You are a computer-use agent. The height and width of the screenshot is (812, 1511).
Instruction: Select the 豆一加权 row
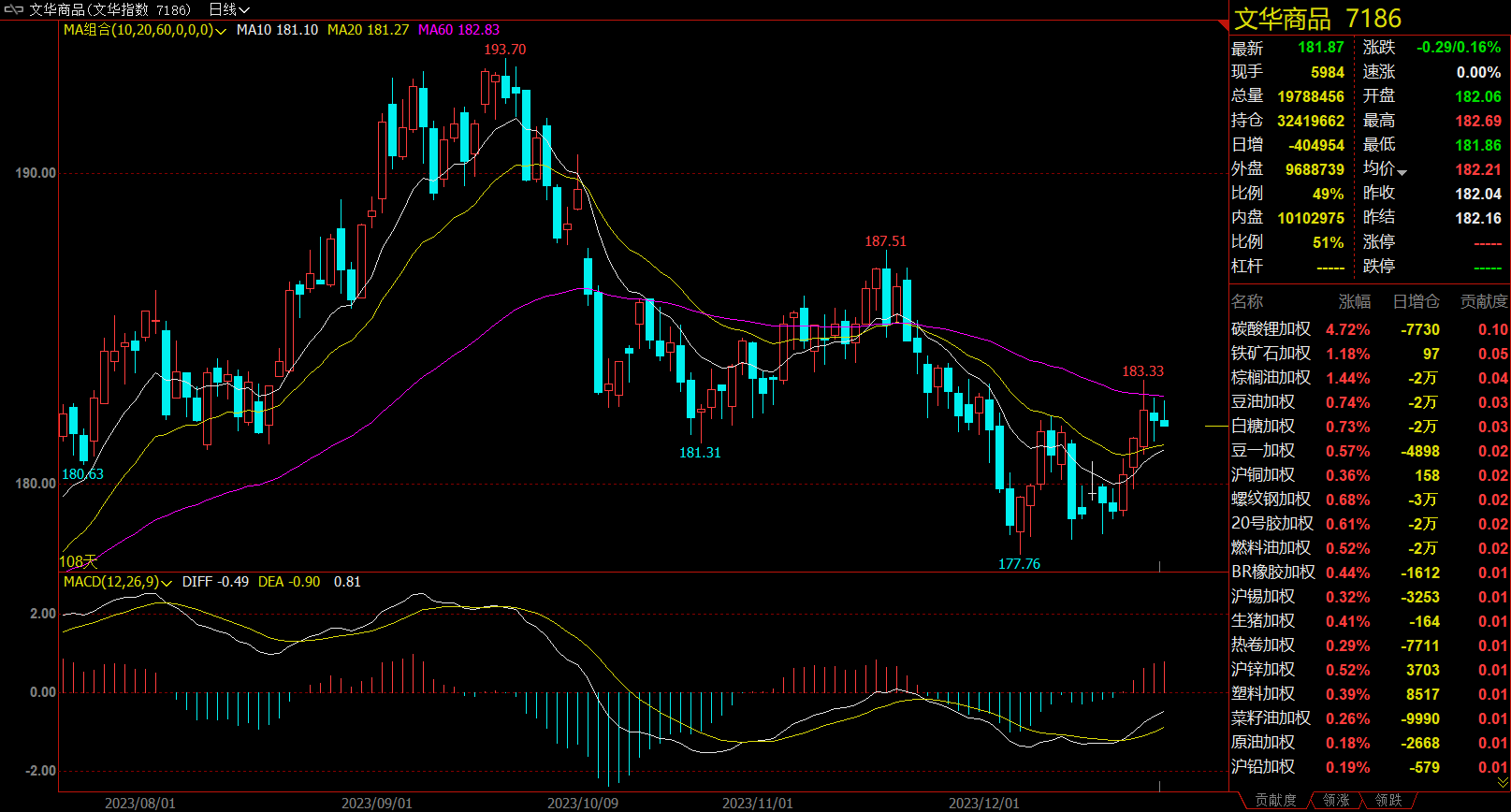pos(1369,451)
